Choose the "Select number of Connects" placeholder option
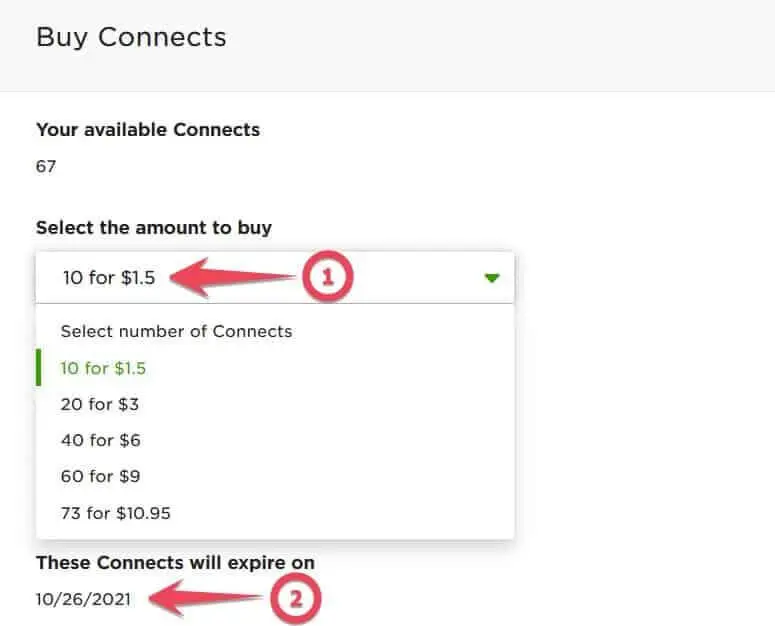The width and height of the screenshot is (775, 626). click(x=176, y=331)
